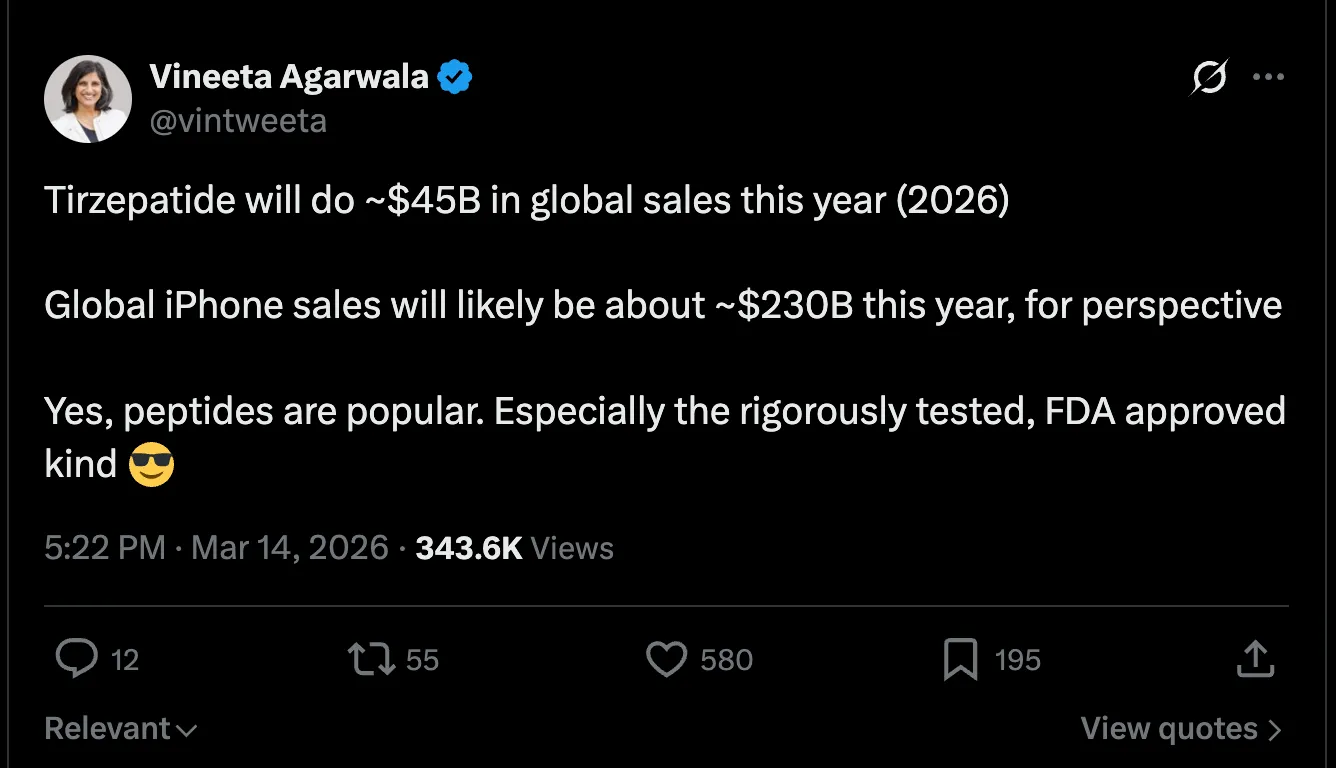
Task: Click the 343.6K Views count
Action: point(514,548)
